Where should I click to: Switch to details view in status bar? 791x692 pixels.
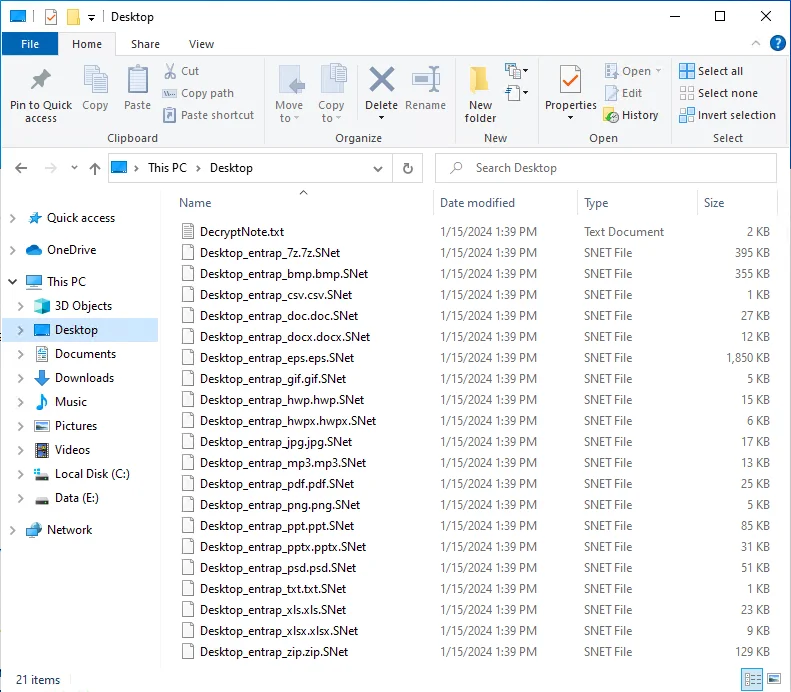[752, 679]
